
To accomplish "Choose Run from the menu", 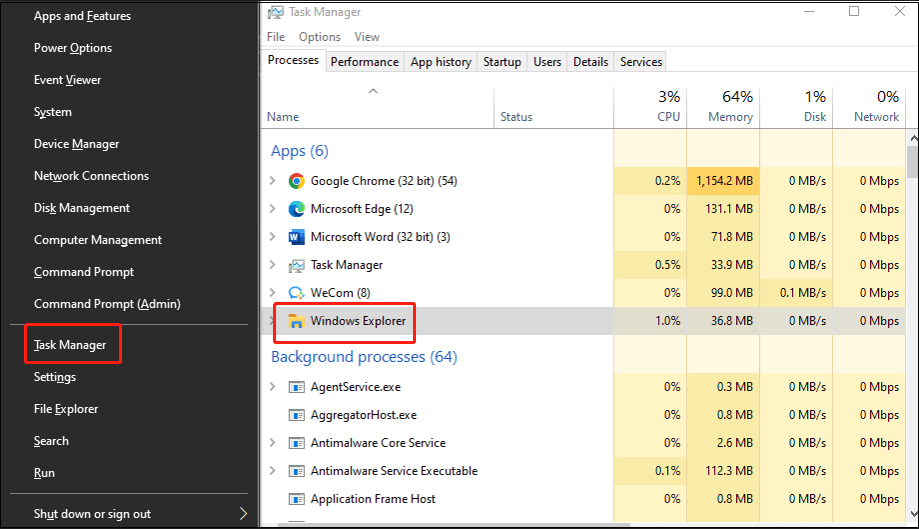I will tap(44, 473).
